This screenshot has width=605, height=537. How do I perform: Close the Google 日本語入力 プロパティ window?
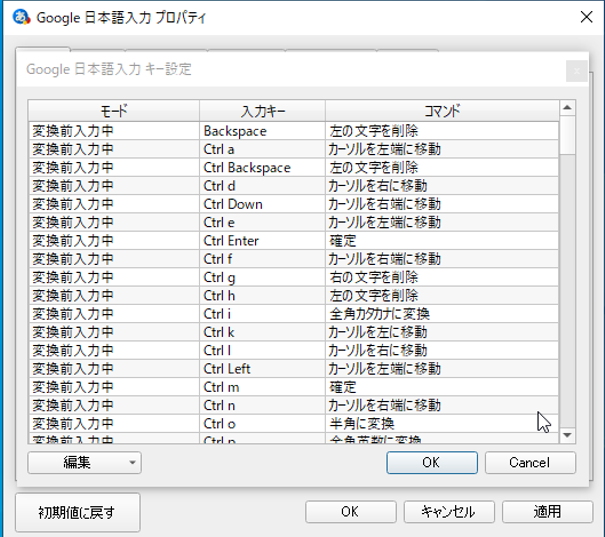click(x=586, y=16)
